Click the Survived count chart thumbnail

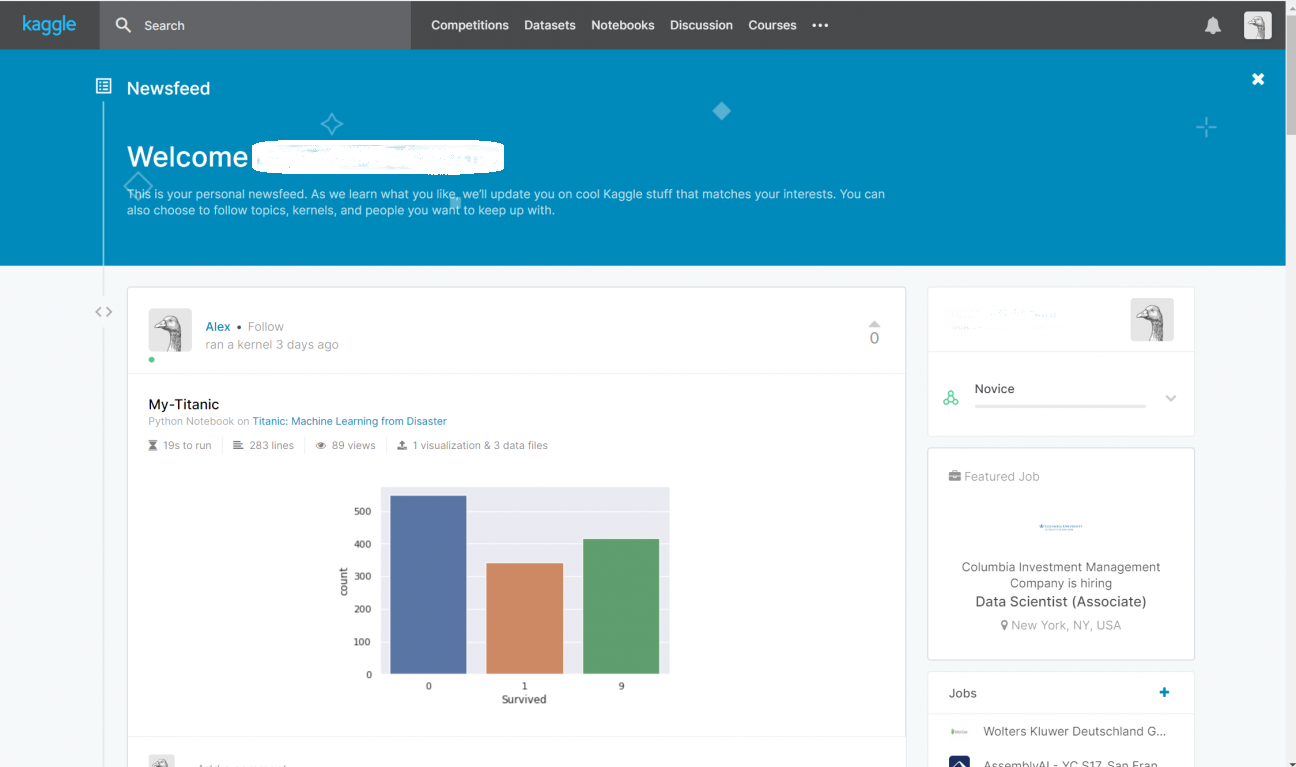(x=505, y=595)
